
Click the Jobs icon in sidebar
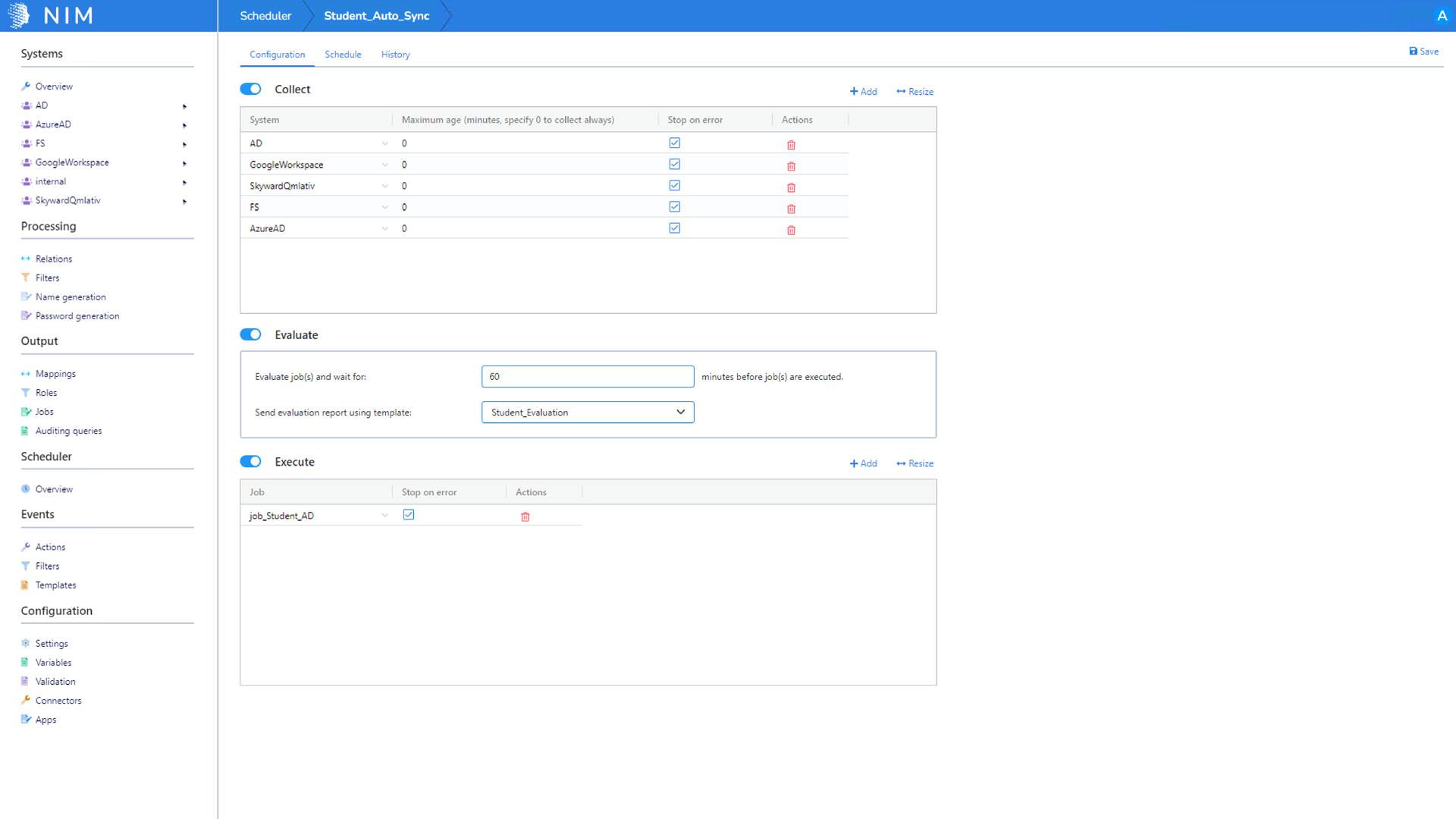coord(26,412)
